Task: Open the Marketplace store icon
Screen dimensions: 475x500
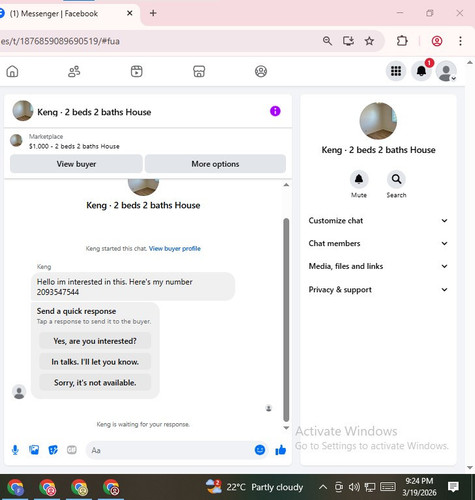Action: tap(199, 71)
